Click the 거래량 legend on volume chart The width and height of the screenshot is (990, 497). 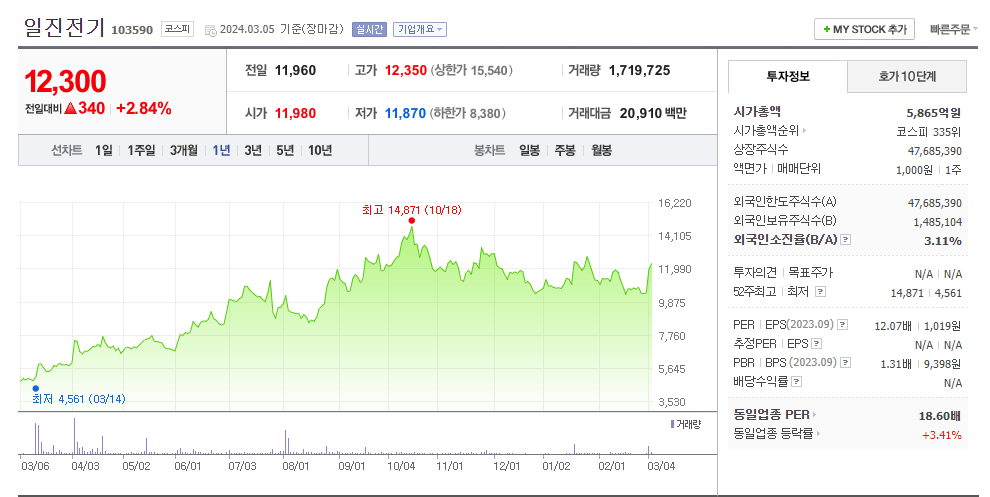coord(685,424)
